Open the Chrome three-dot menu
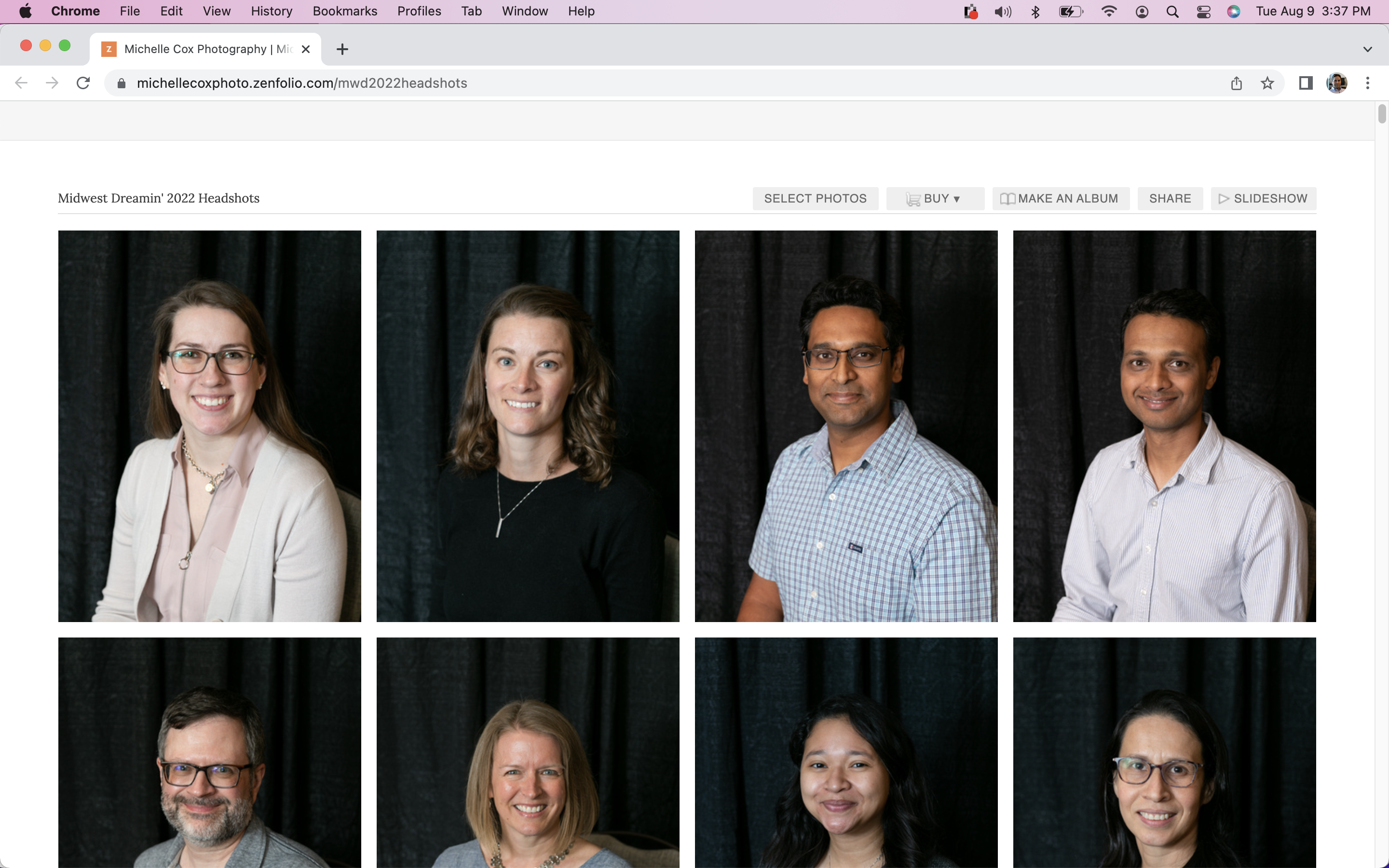 [x=1368, y=83]
